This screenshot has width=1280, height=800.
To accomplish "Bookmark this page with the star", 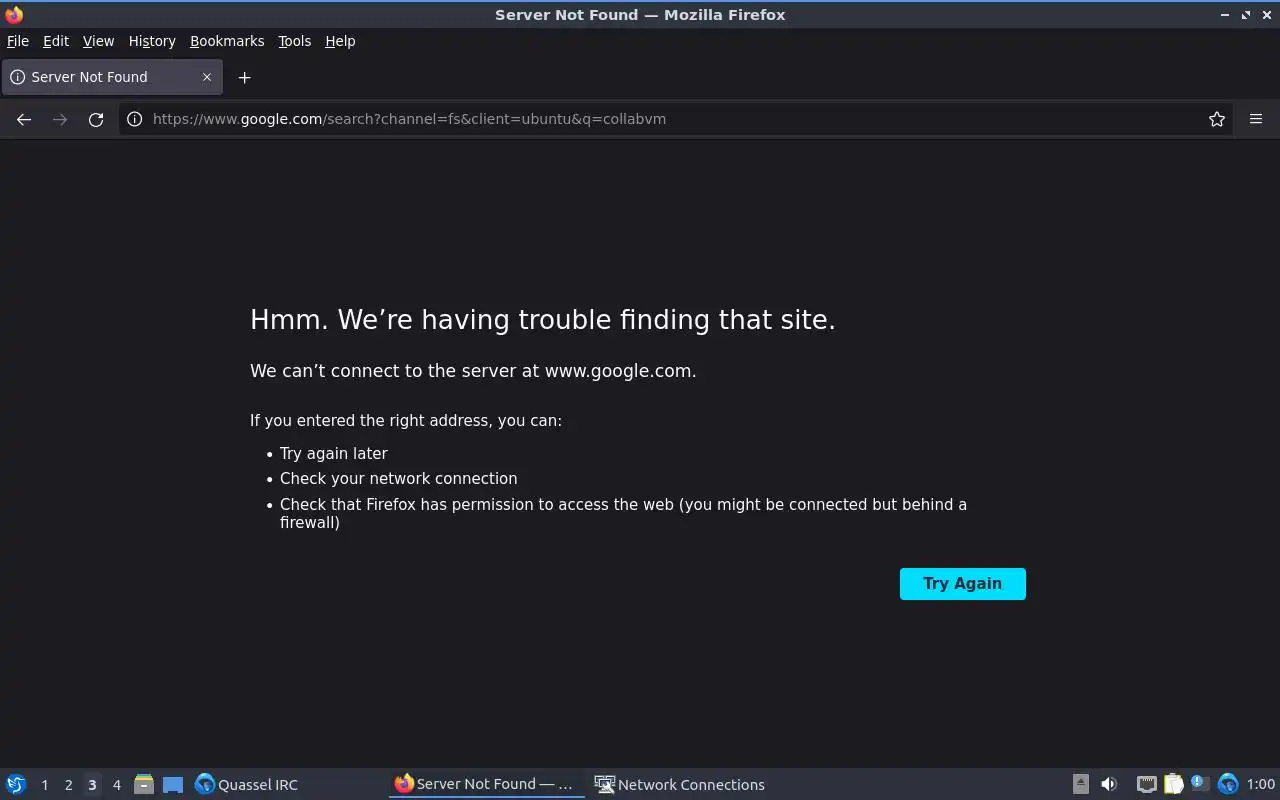I will 1217,119.
